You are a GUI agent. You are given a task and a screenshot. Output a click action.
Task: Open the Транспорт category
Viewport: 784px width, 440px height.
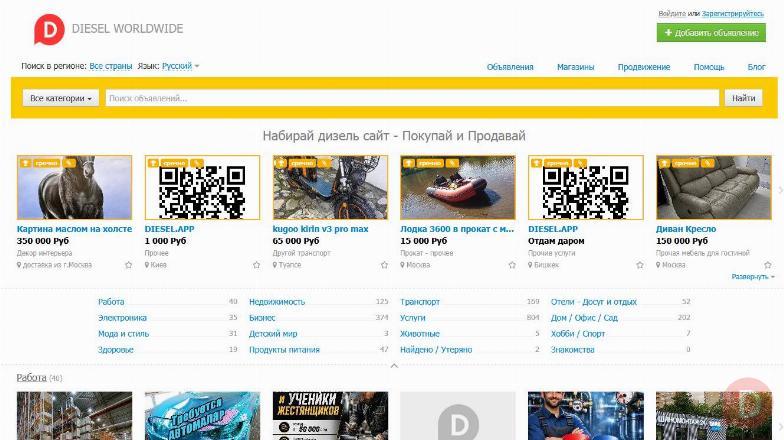tap(420, 302)
